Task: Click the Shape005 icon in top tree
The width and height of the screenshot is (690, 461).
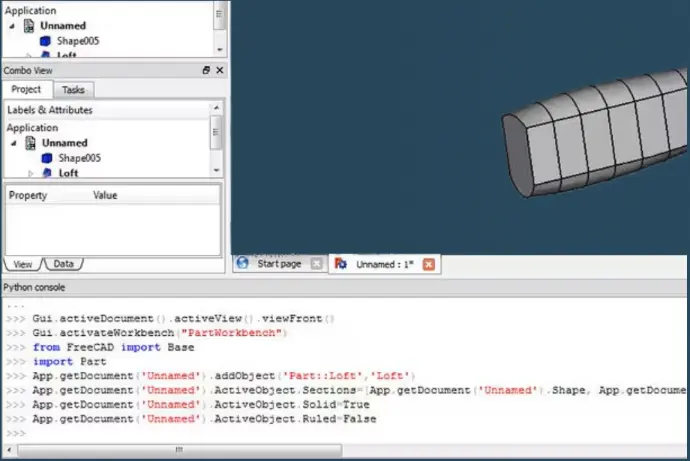Action: [48, 42]
